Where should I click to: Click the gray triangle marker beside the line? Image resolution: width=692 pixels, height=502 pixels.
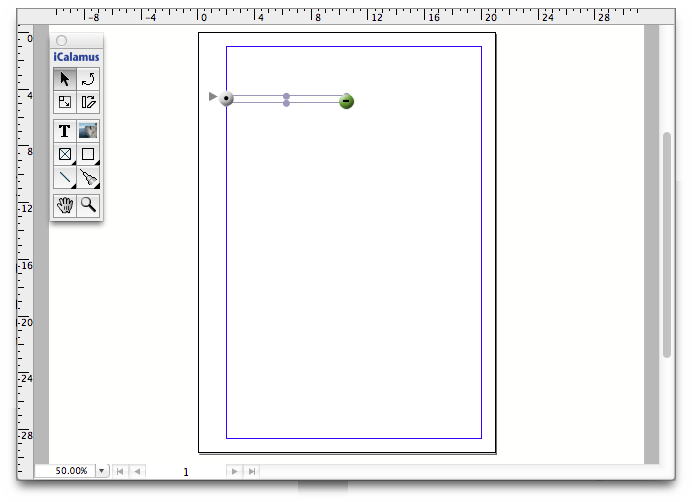pyautogui.click(x=213, y=96)
